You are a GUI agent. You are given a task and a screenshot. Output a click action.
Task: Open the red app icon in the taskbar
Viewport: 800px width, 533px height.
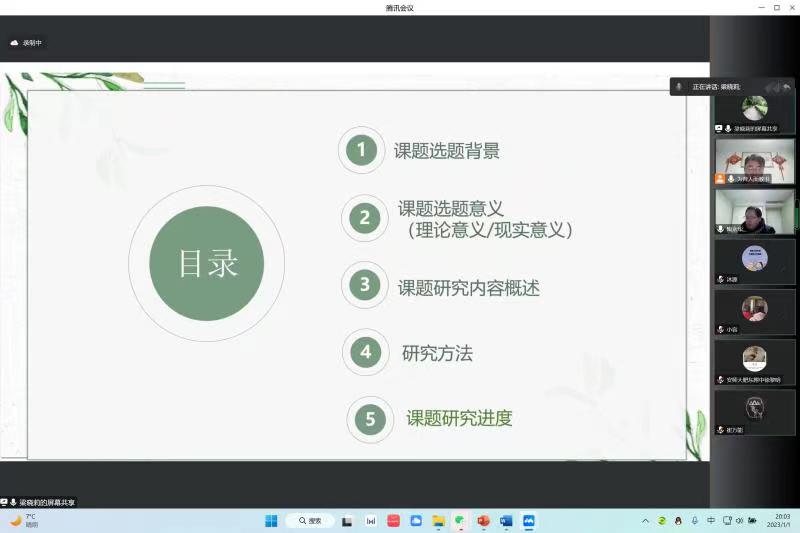[393, 521]
